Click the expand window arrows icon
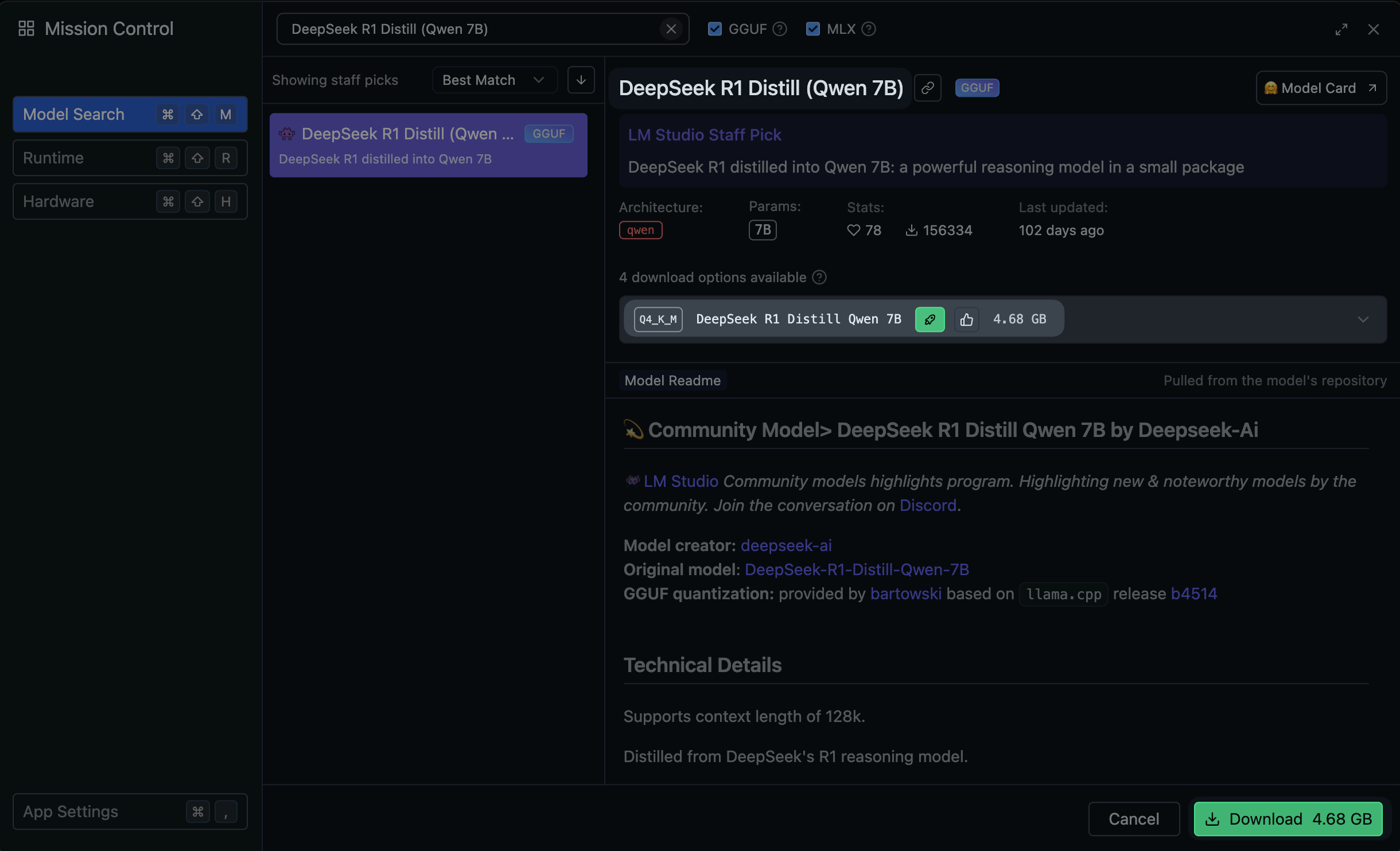The width and height of the screenshot is (1400, 851). (x=1341, y=29)
